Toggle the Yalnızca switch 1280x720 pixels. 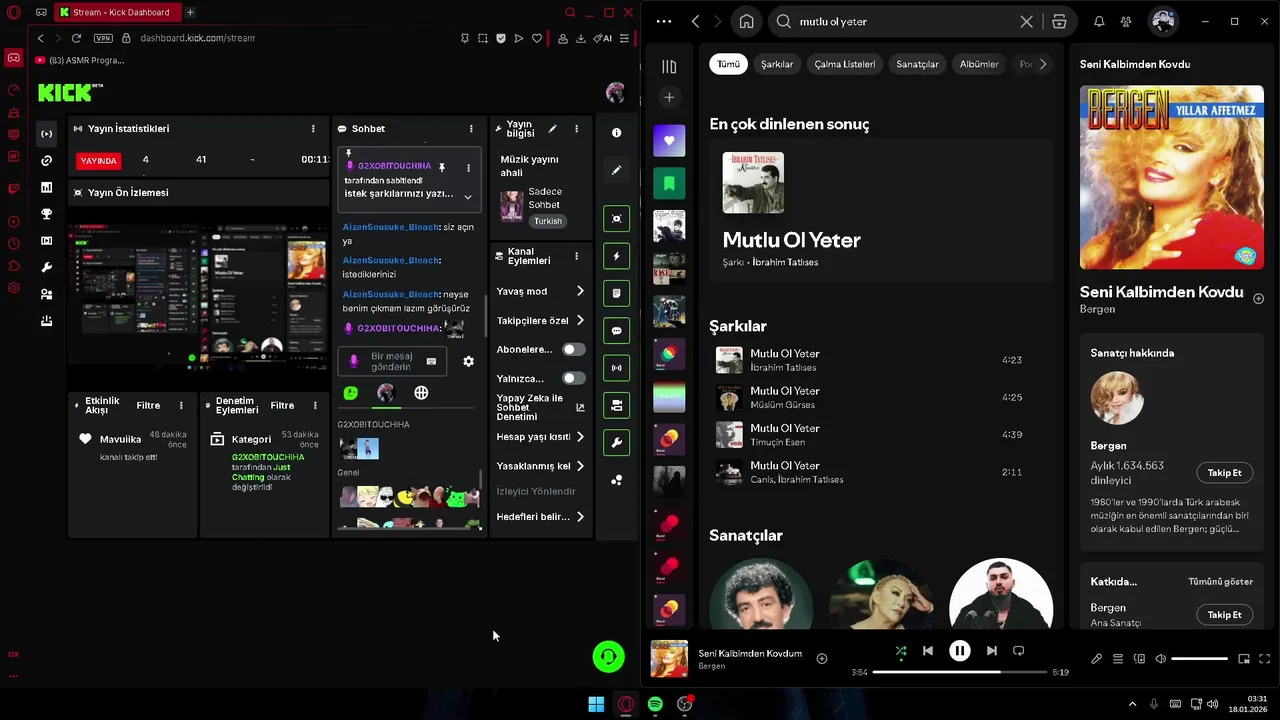point(574,379)
